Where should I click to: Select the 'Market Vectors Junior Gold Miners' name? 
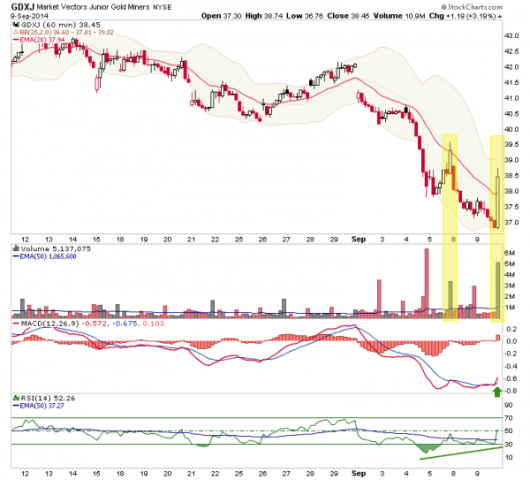[x=93, y=7]
